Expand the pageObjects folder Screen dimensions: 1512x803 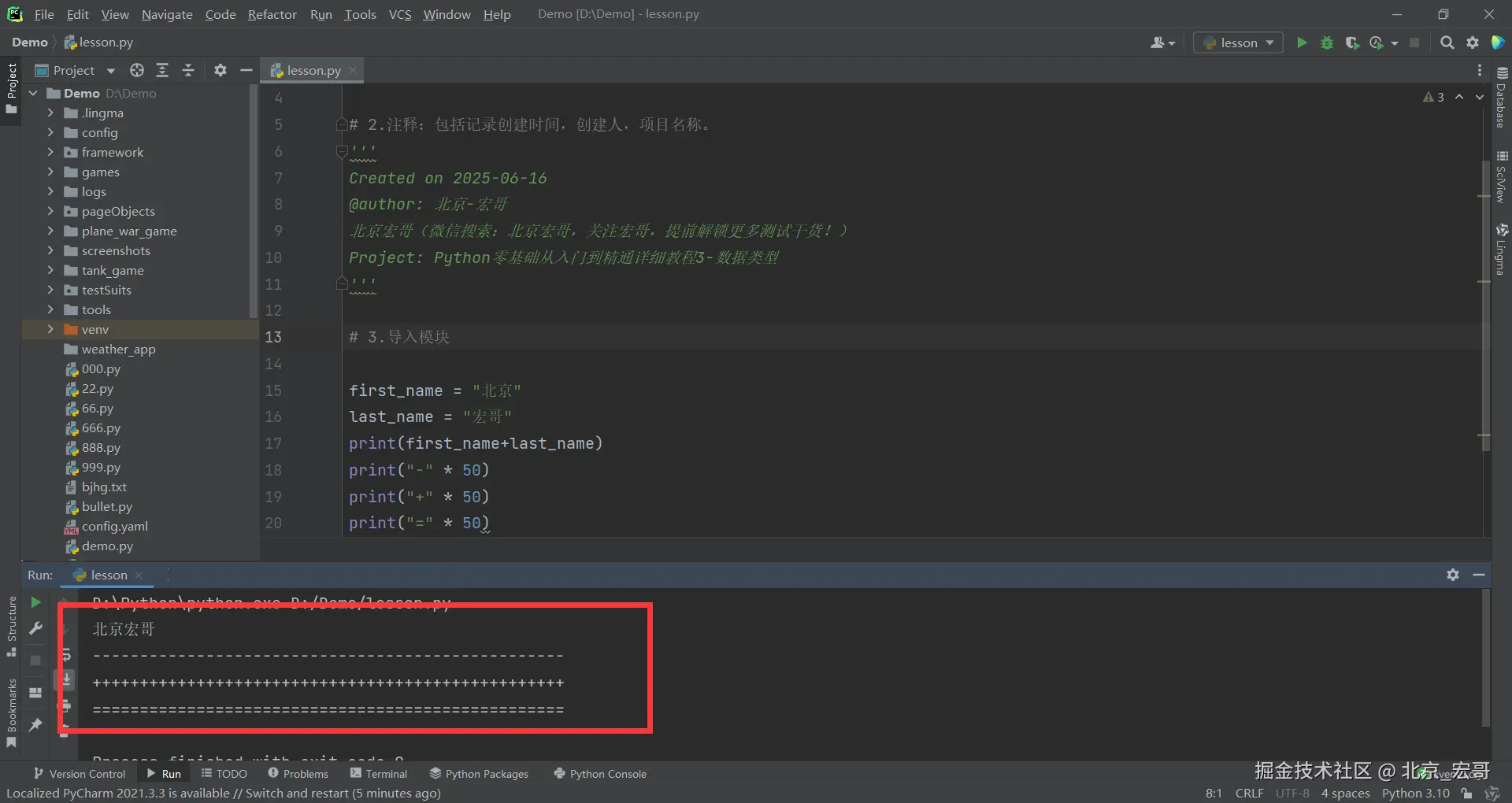pos(50,211)
